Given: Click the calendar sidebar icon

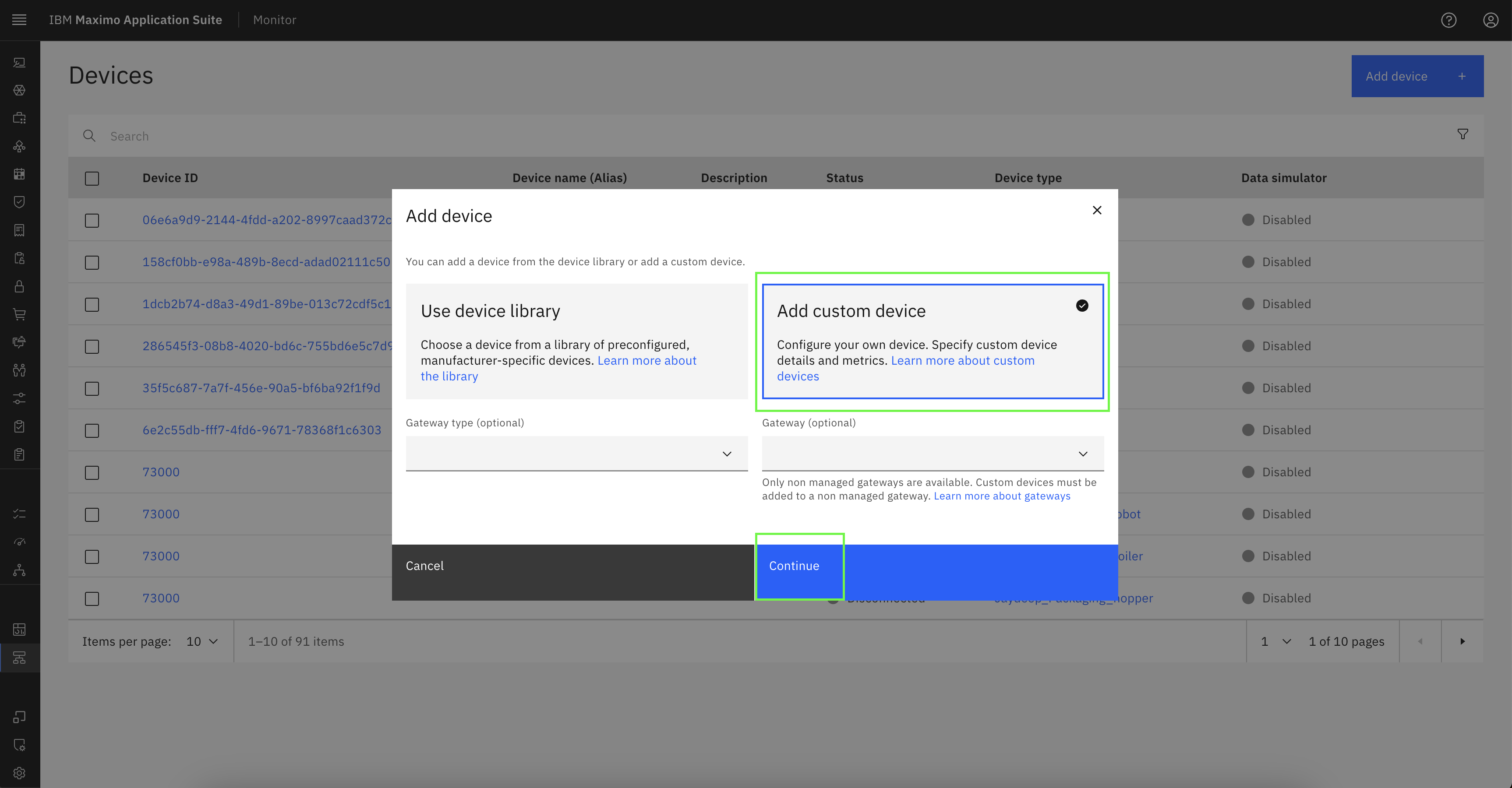Looking at the screenshot, I should (19, 174).
